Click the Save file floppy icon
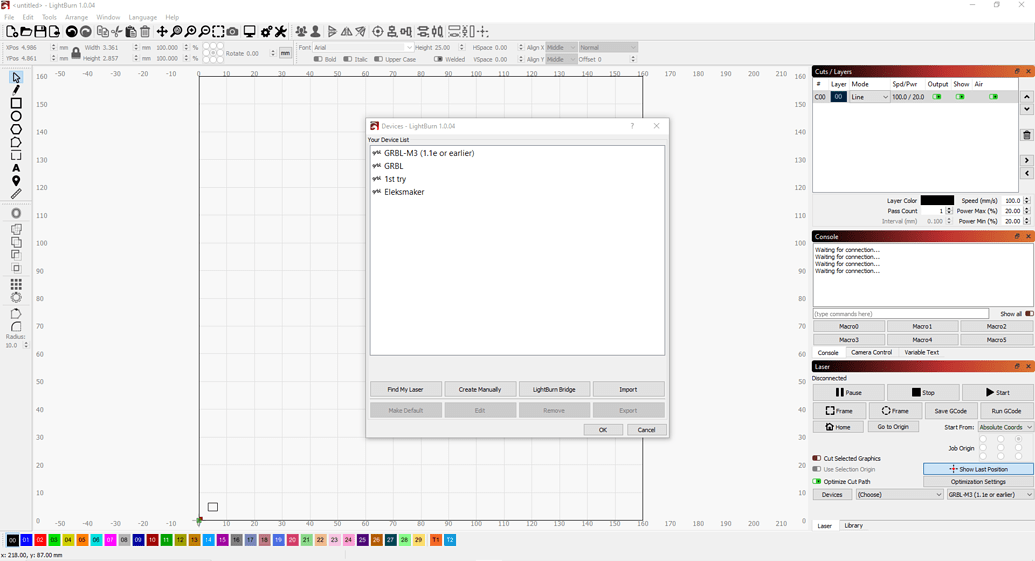Screen dimensions: 1035x561 (40, 32)
